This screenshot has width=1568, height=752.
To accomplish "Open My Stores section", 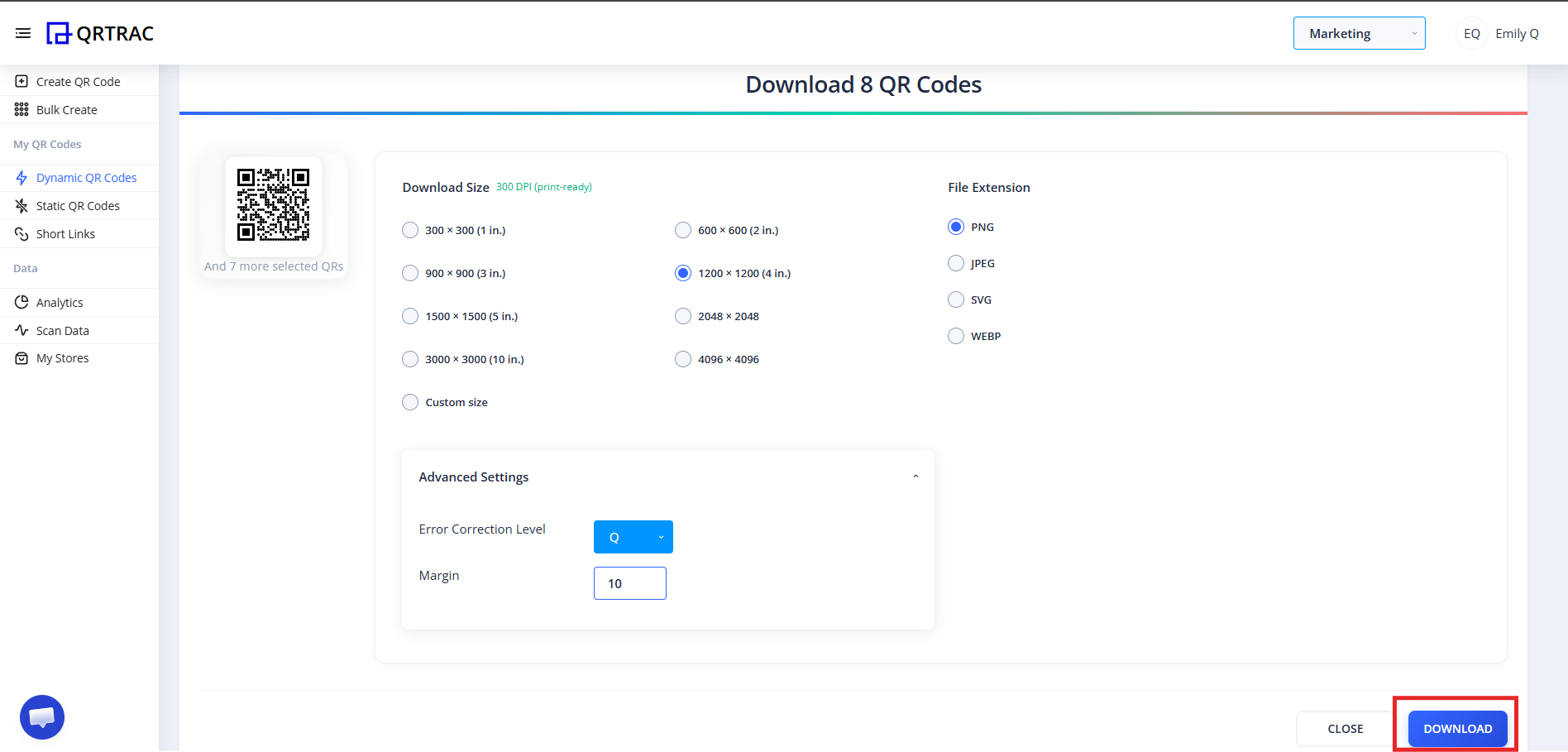I will point(62,357).
